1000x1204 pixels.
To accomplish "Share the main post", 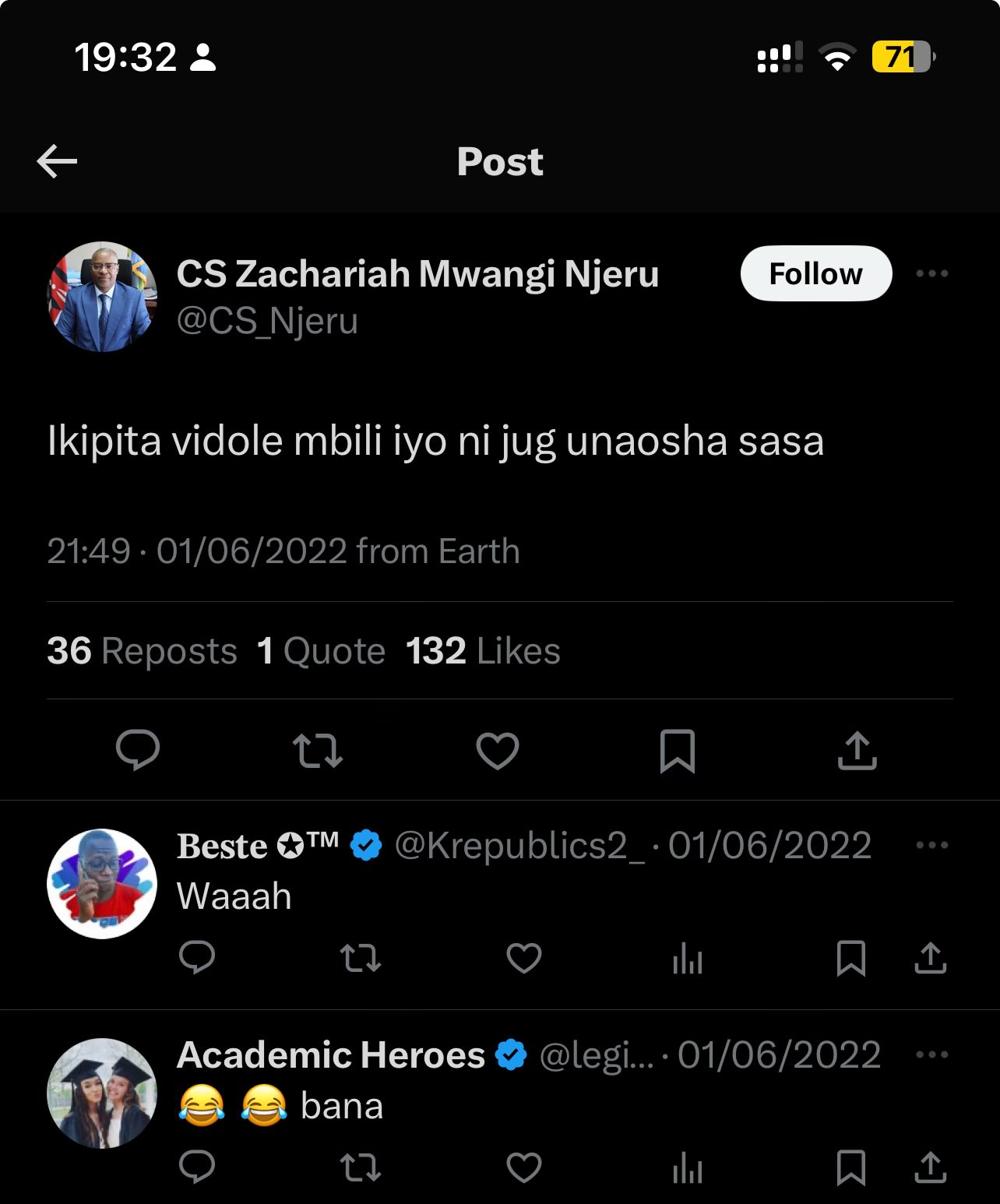I will [857, 750].
